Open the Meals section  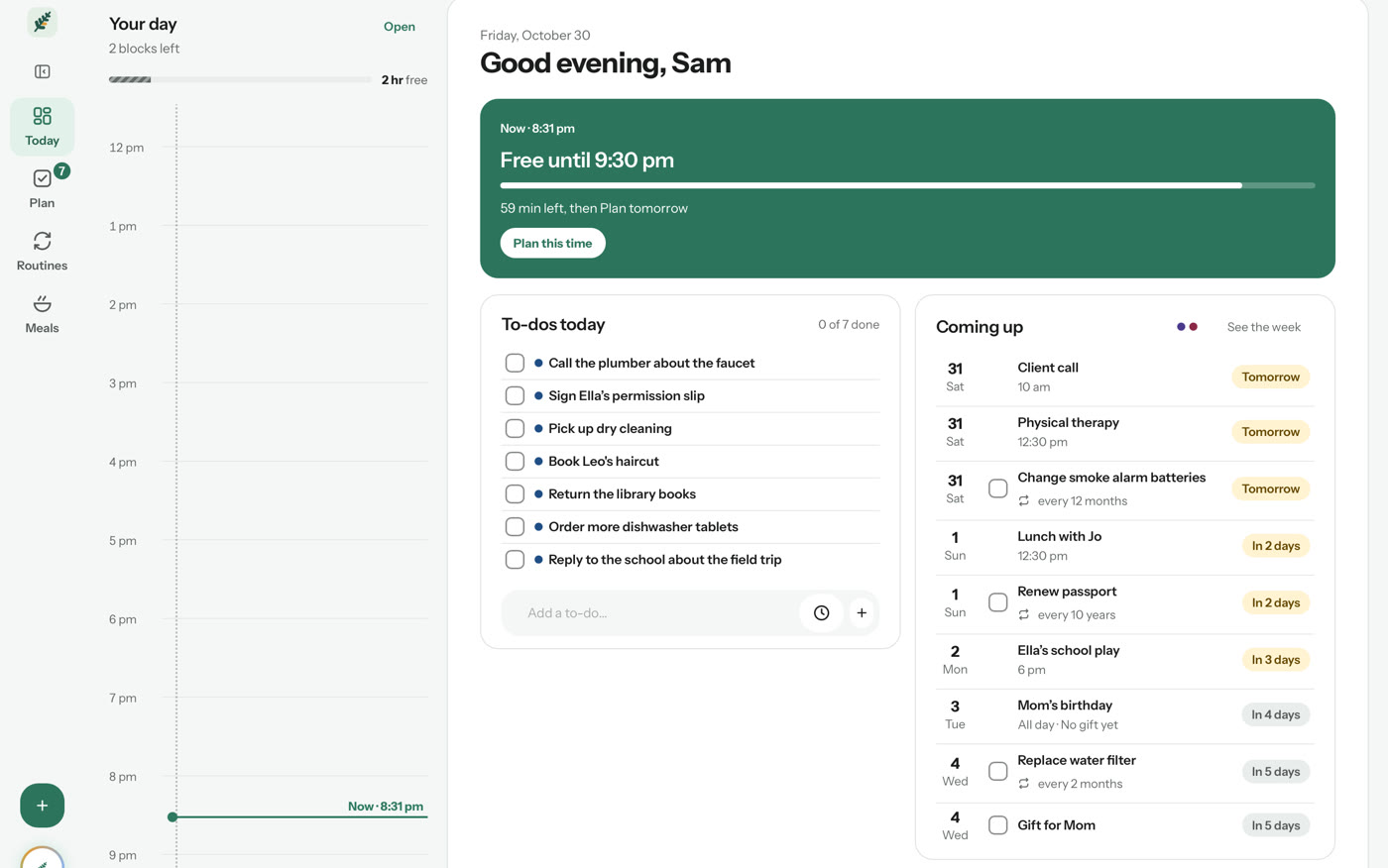(x=42, y=314)
